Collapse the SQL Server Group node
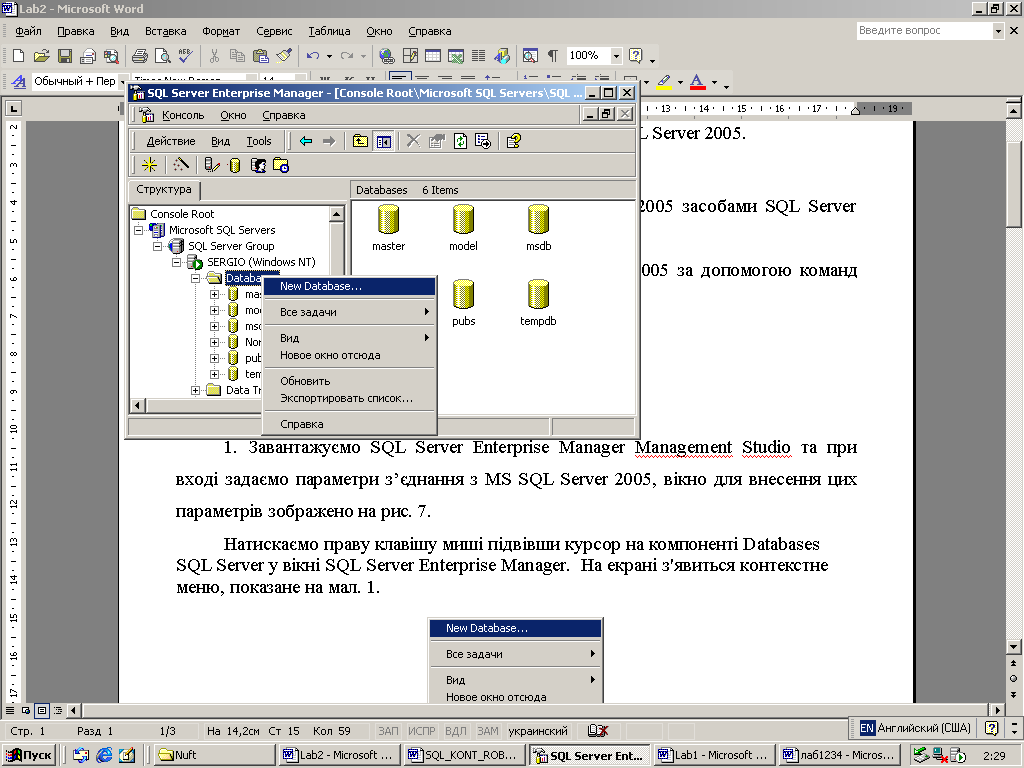The width and height of the screenshot is (1024, 768). point(157,246)
